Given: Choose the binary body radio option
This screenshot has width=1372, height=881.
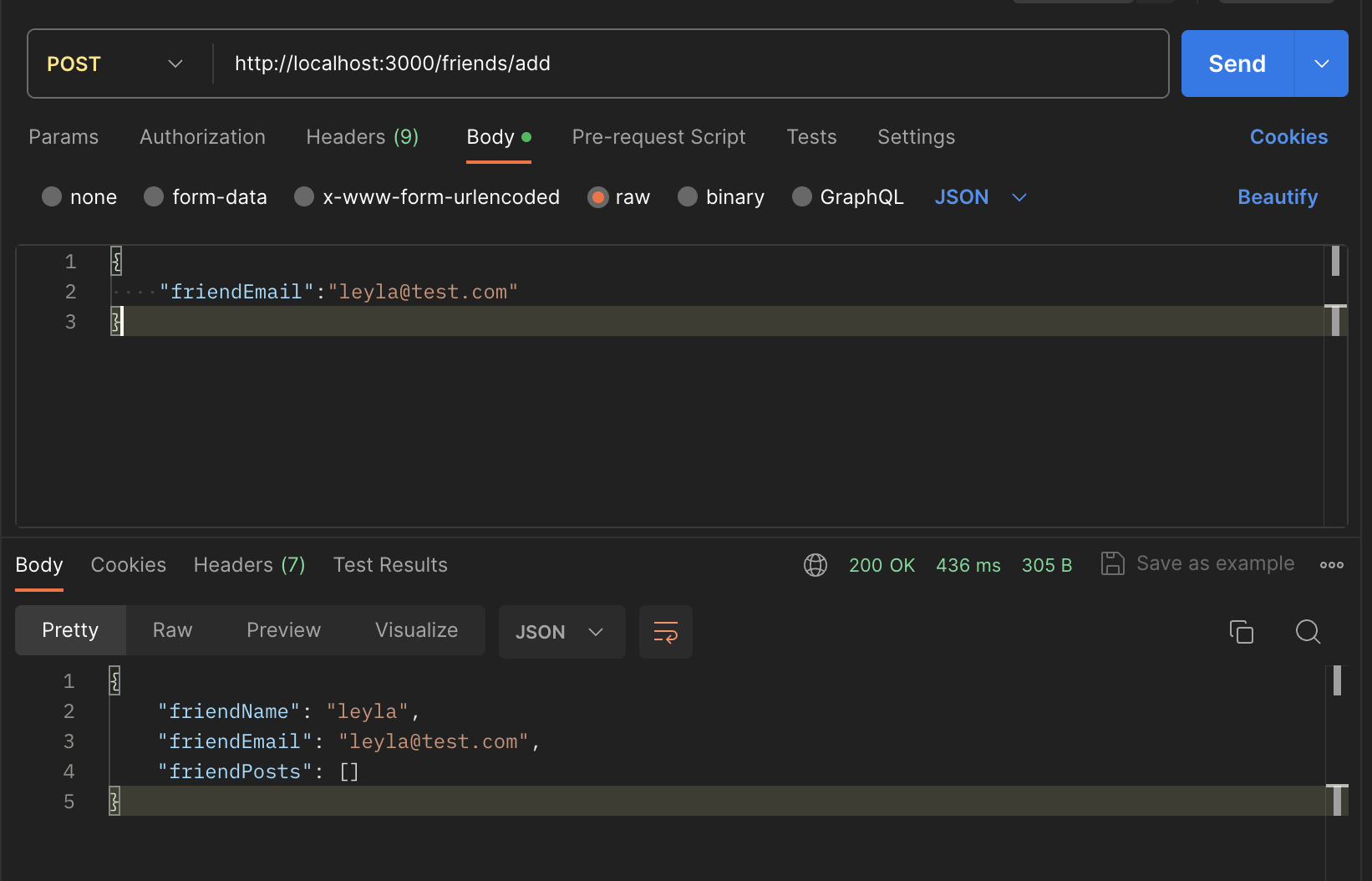Looking at the screenshot, I should (x=688, y=196).
